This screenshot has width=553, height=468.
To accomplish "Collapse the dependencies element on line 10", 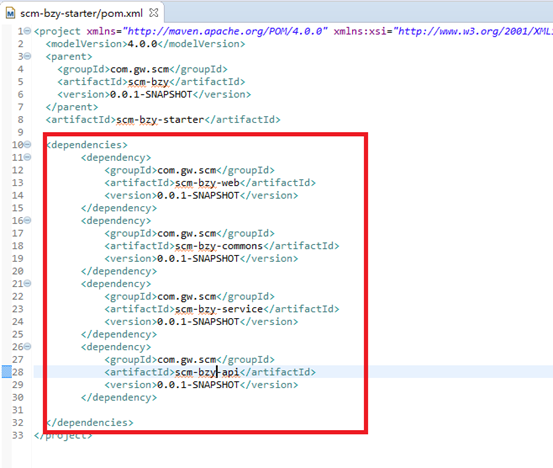I will click(28, 145).
